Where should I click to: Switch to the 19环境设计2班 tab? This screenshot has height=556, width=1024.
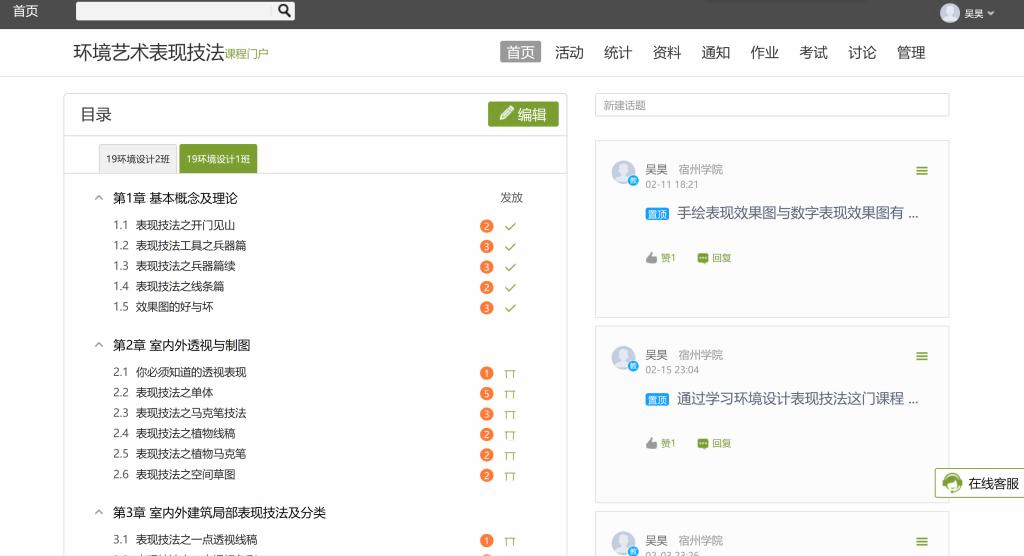138,159
